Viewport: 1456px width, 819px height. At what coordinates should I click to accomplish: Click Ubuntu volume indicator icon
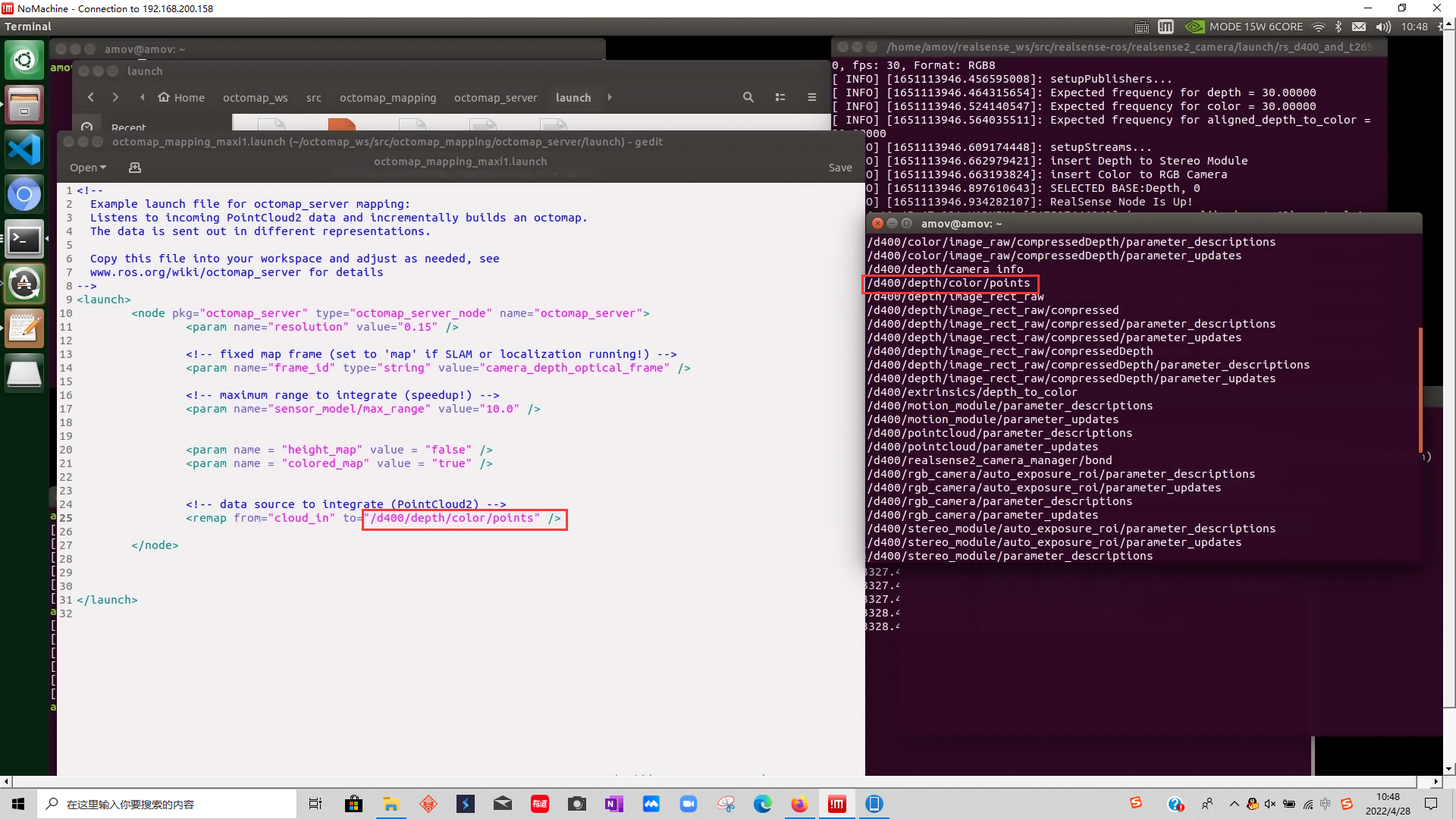click(x=1382, y=27)
